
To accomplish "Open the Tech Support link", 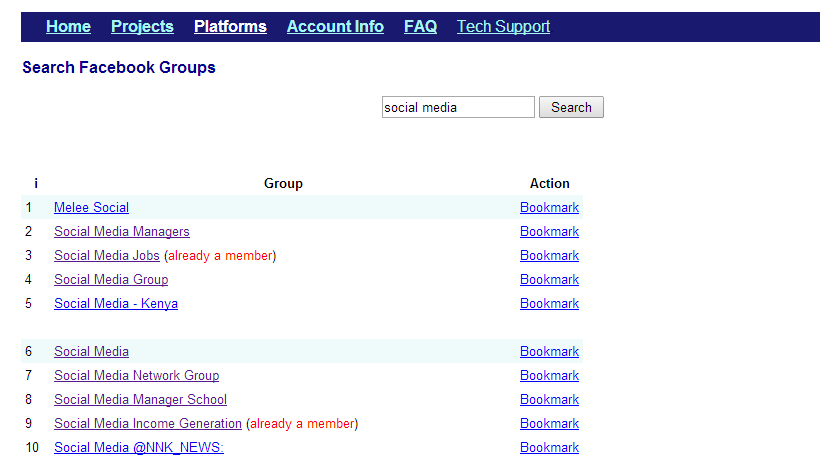I will coord(503,27).
